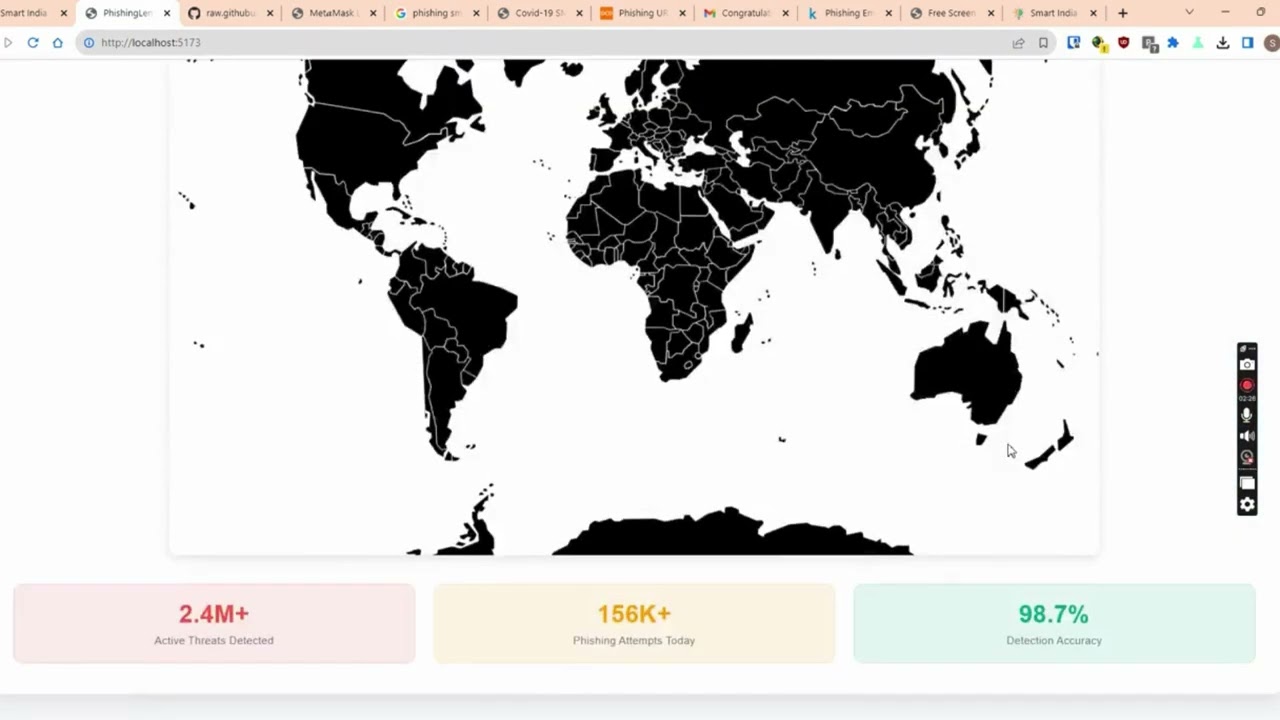Click the green flask labs icon
This screenshot has width=1280, height=720.
pos(1198,43)
